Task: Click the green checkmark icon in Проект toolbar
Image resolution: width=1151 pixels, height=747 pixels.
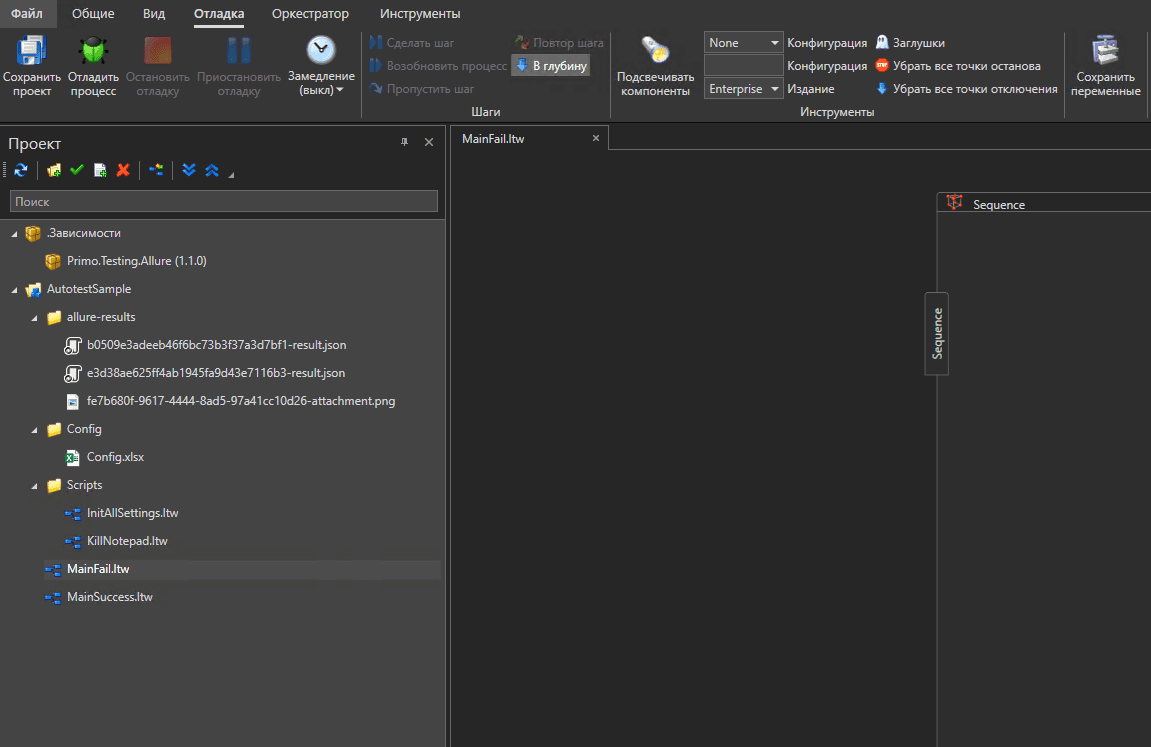Action: click(77, 171)
